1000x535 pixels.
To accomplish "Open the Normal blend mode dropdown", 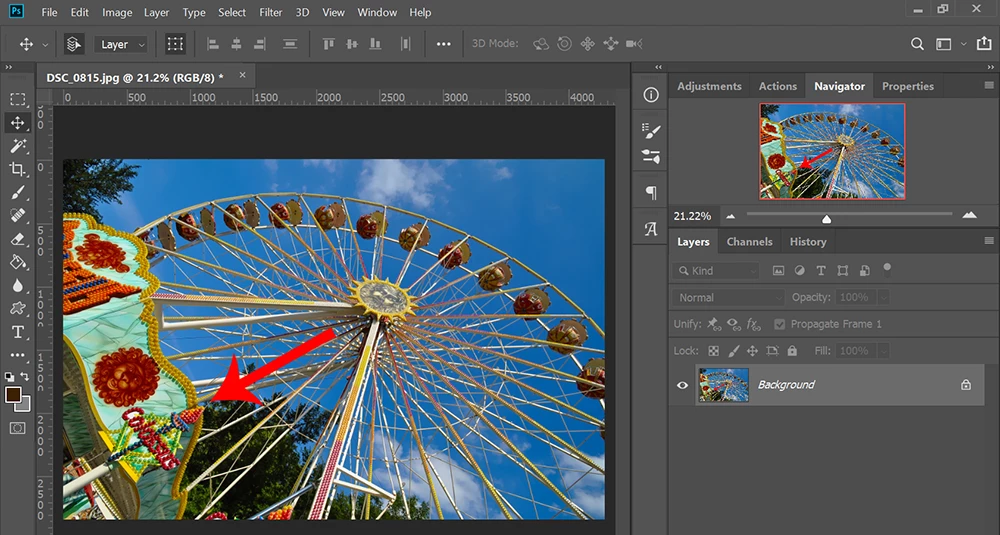I will (729, 297).
